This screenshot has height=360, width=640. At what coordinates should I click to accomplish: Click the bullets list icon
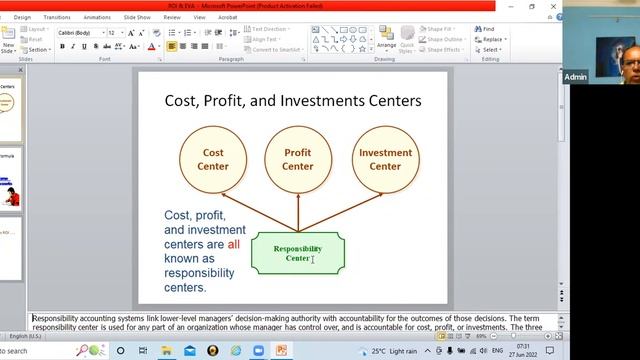pos(172,33)
